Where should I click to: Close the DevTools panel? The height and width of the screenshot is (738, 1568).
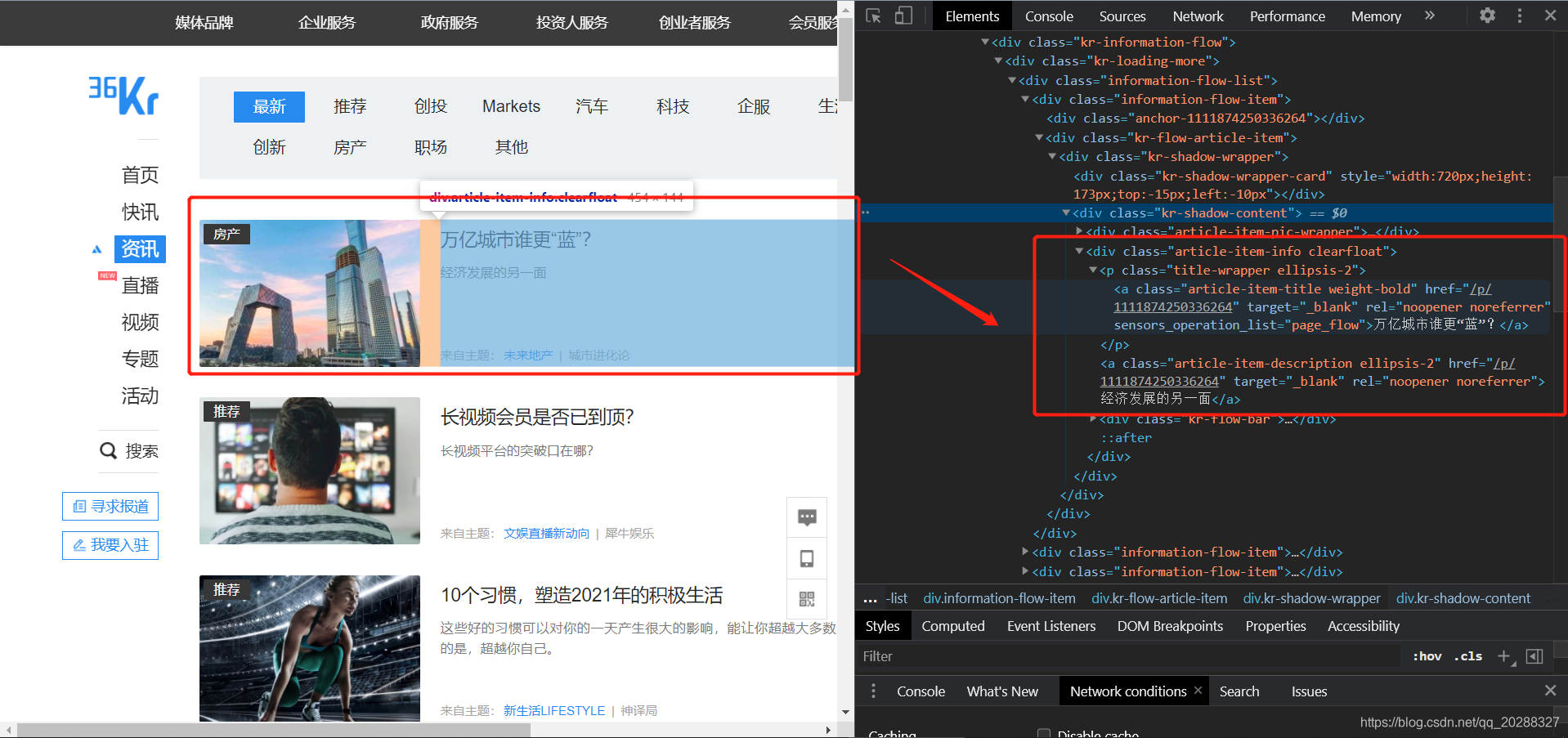pyautogui.click(x=1550, y=16)
